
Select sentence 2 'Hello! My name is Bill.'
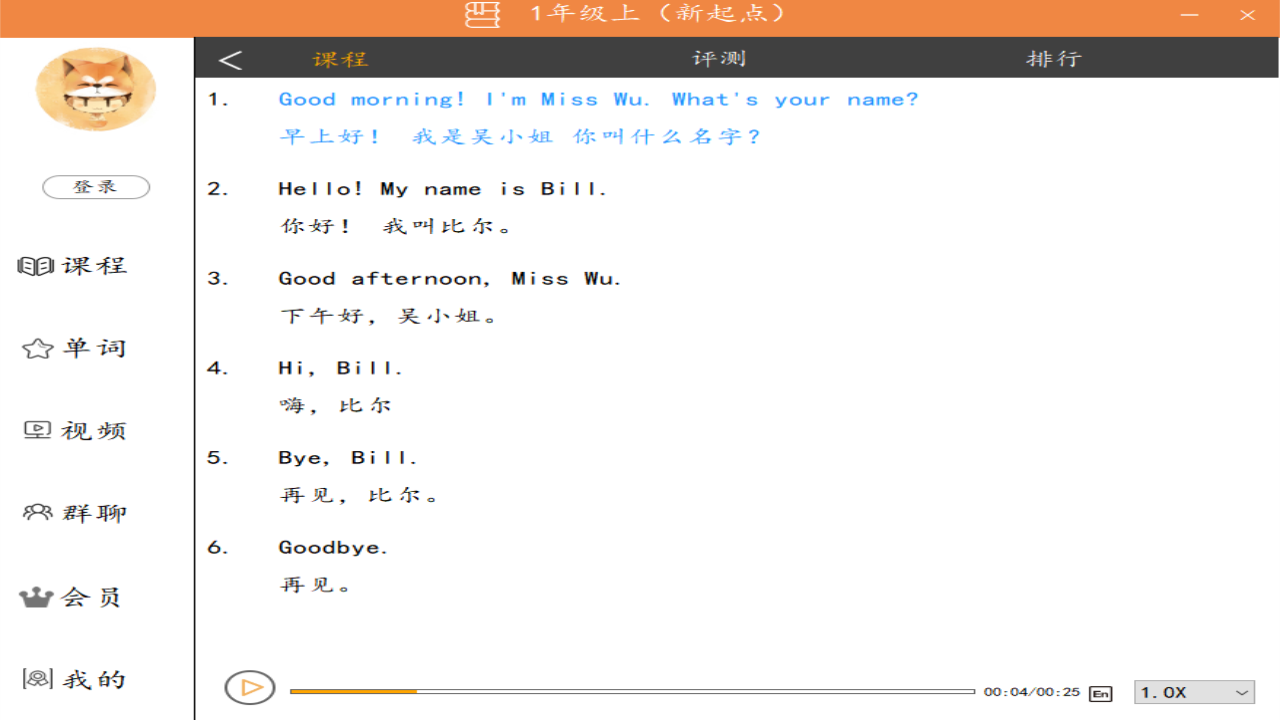(442, 188)
